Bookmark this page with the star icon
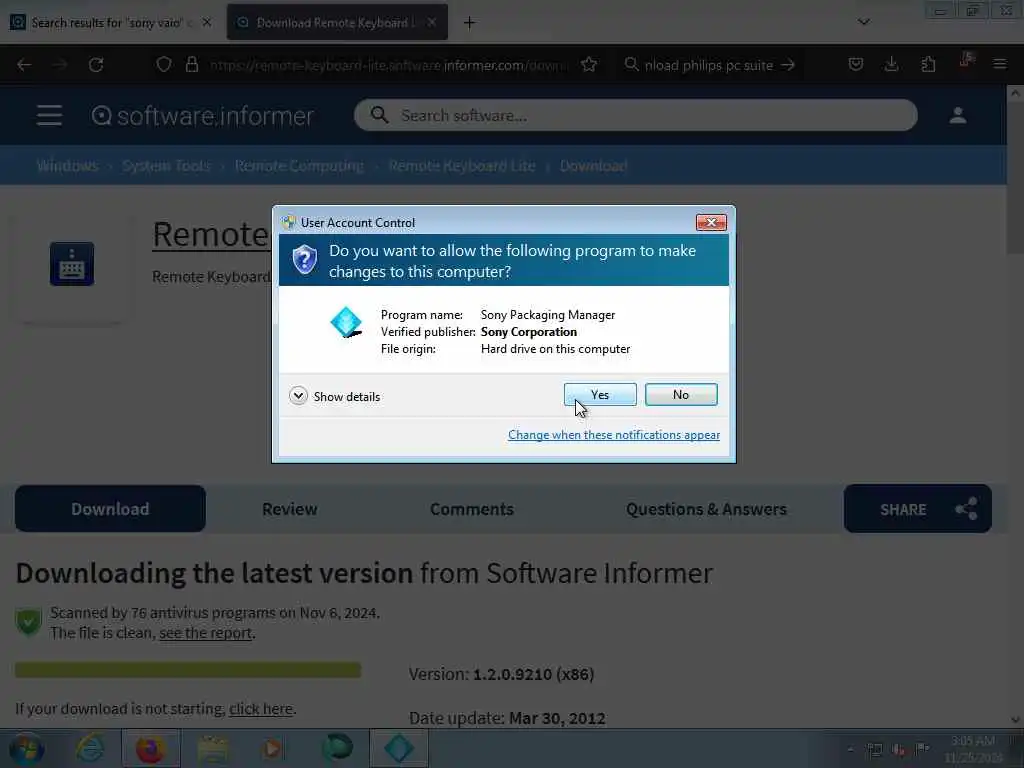 [589, 65]
